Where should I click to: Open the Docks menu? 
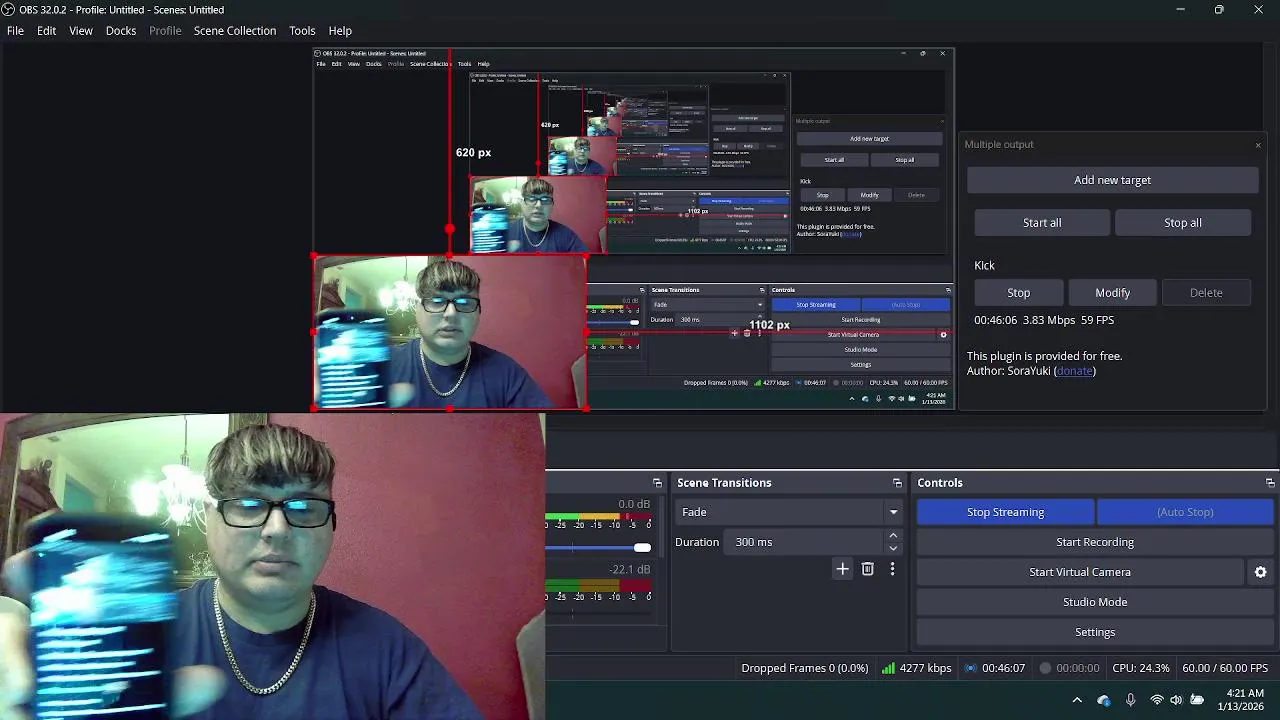[121, 31]
